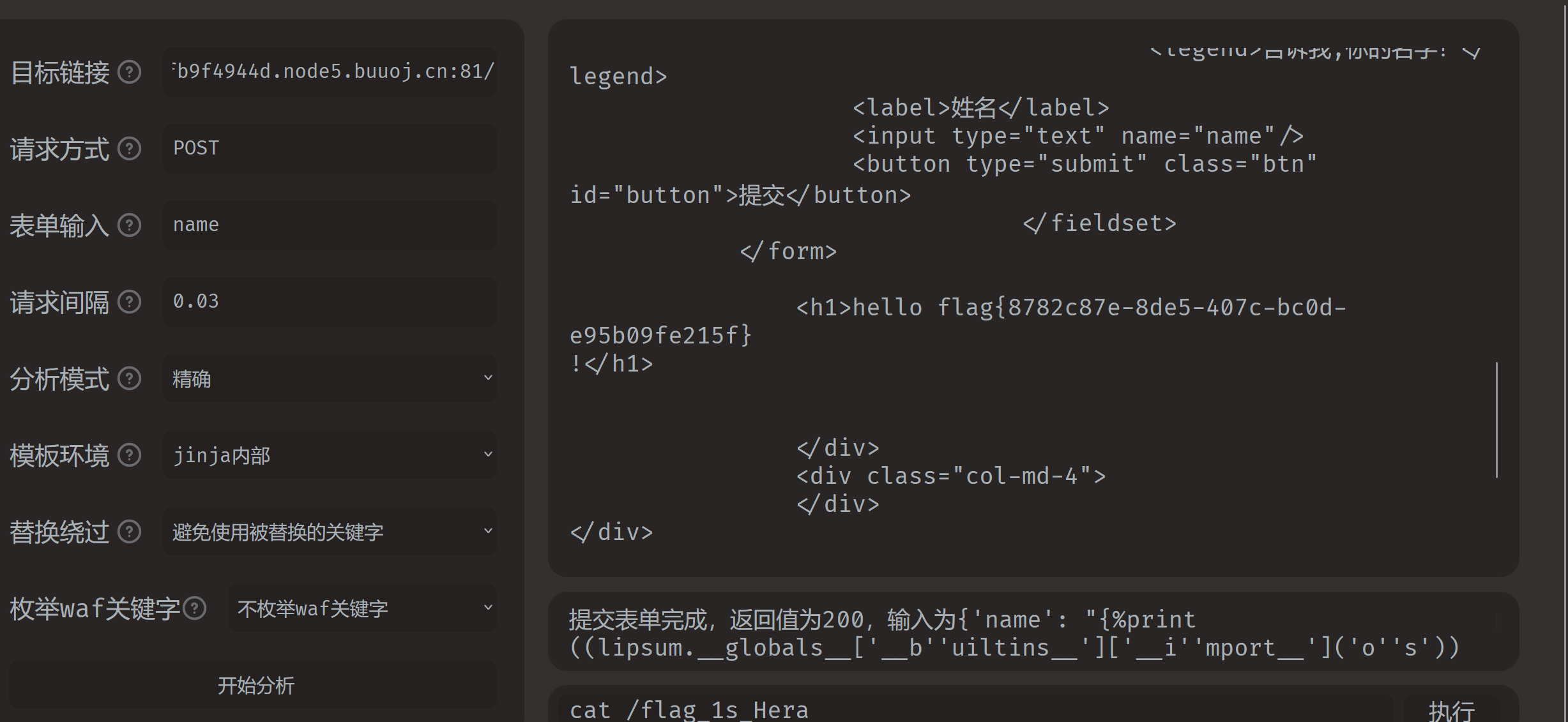The height and width of the screenshot is (722, 1568).
Task: Click the 执行 button to run command
Action: click(1451, 710)
